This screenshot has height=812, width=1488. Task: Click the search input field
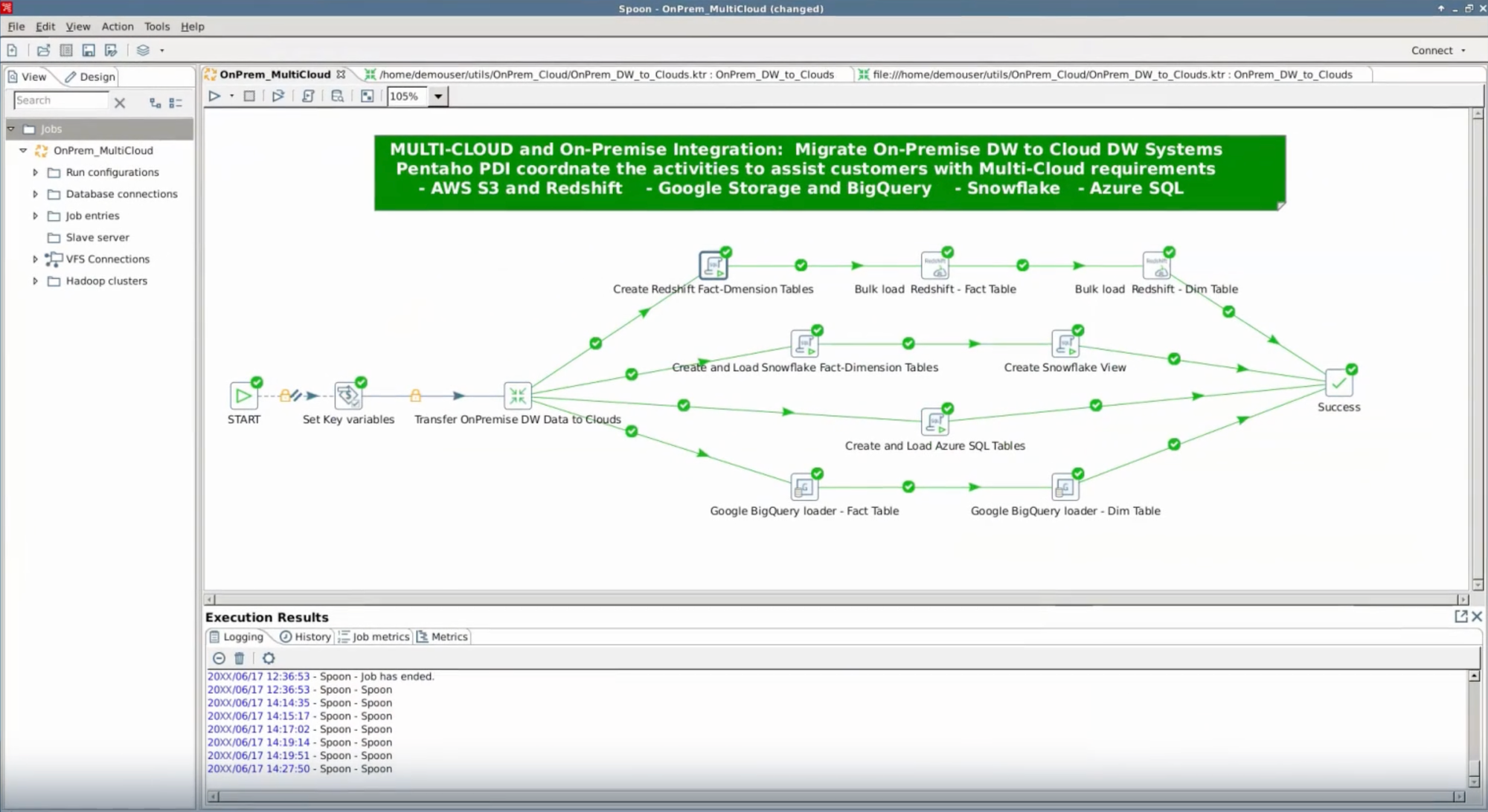click(61, 100)
